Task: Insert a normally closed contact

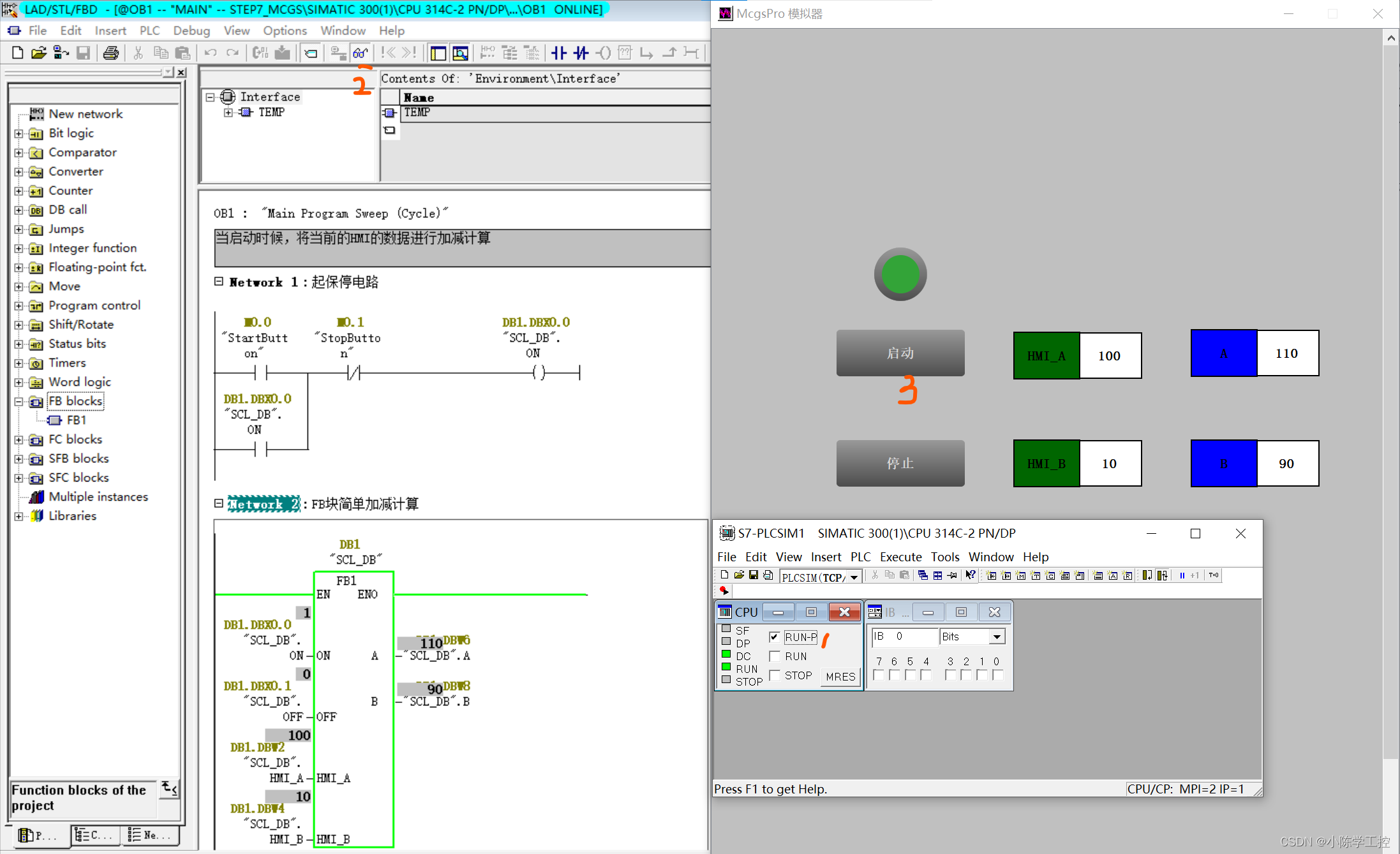Action: 581,53
